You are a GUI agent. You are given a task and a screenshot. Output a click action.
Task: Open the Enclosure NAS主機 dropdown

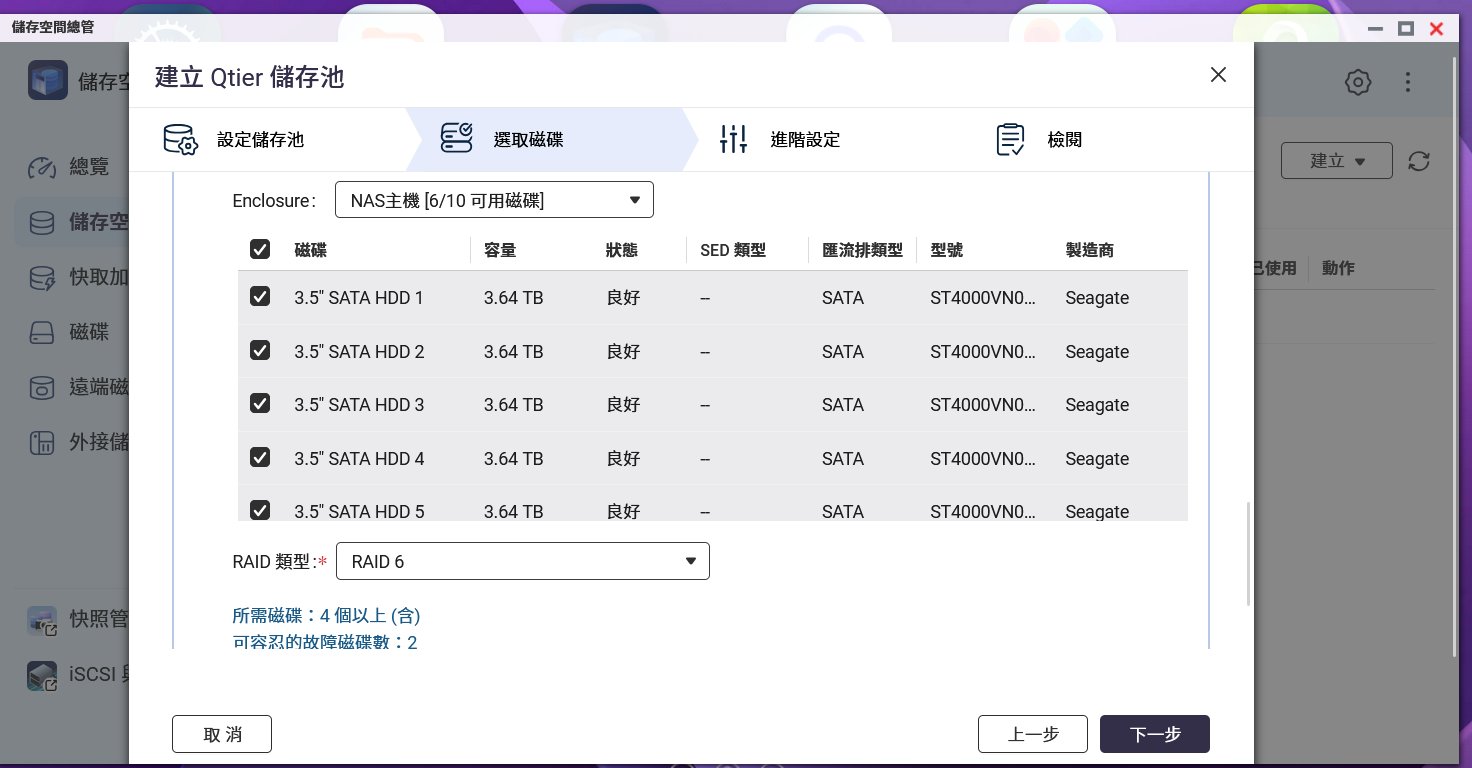tap(494, 200)
